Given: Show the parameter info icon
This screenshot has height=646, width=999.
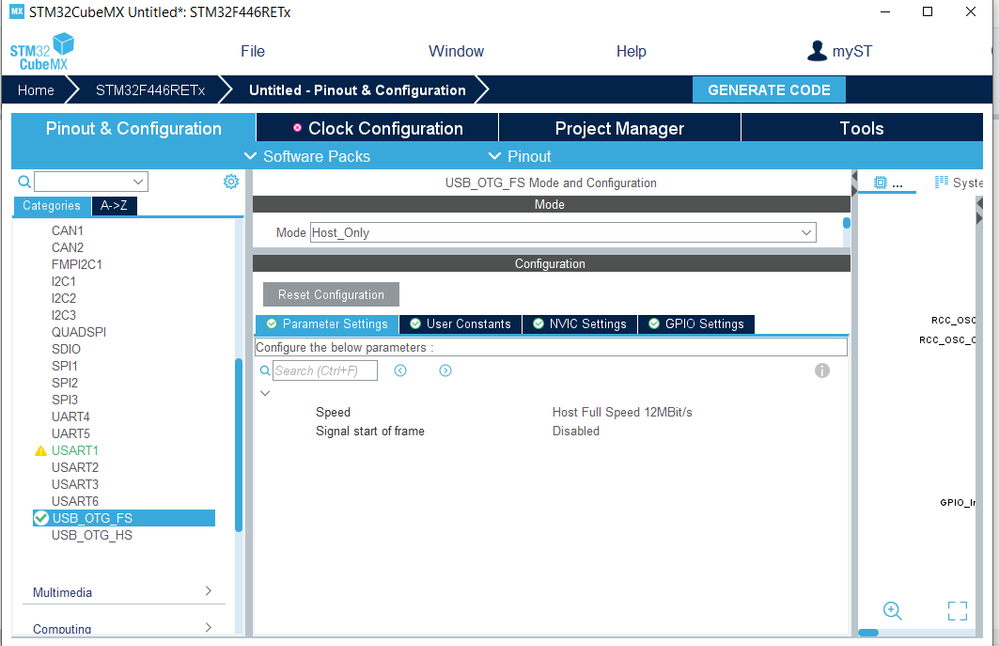Looking at the screenshot, I should point(822,371).
